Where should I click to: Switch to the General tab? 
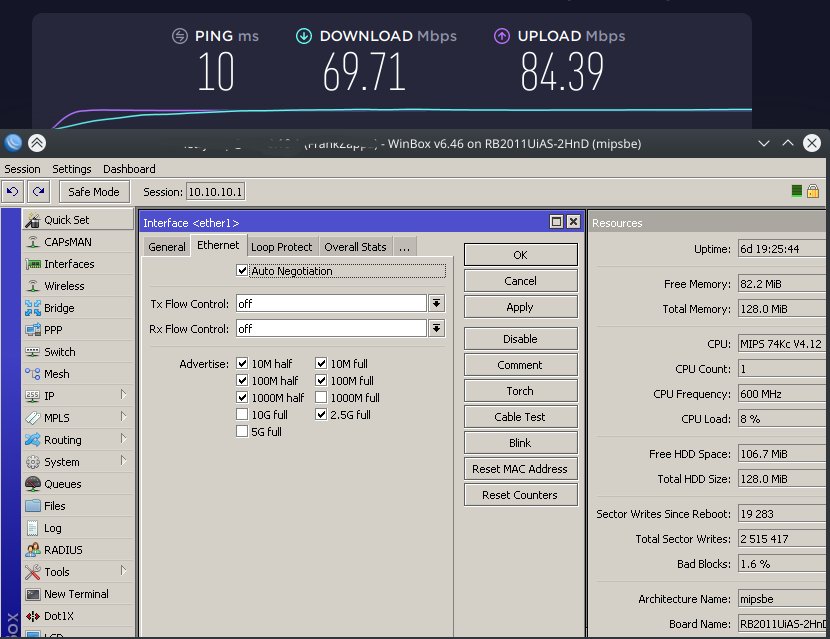[167, 247]
